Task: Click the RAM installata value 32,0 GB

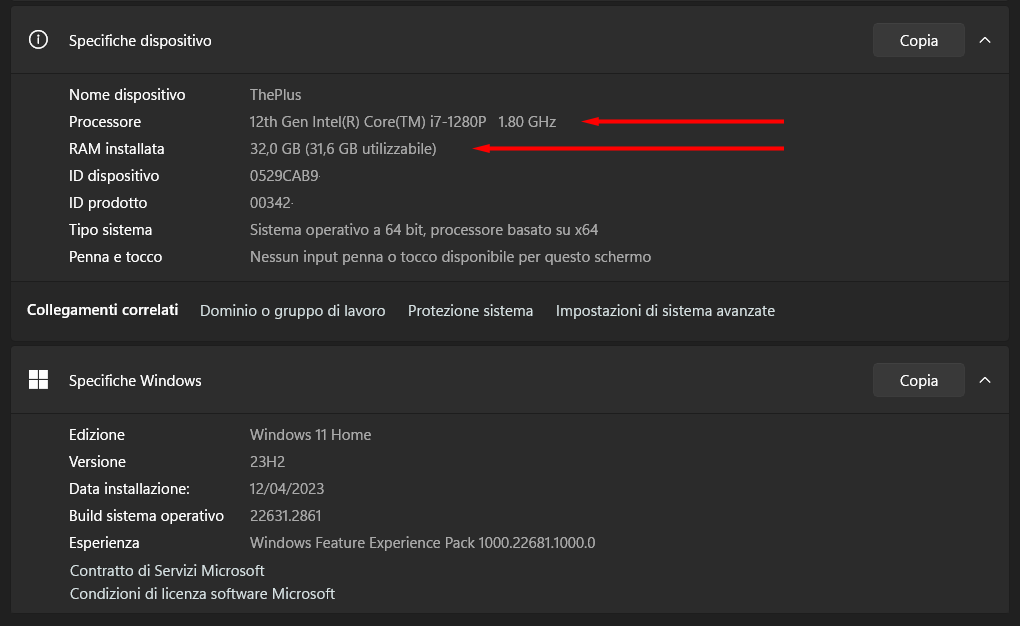Action: [x=275, y=149]
